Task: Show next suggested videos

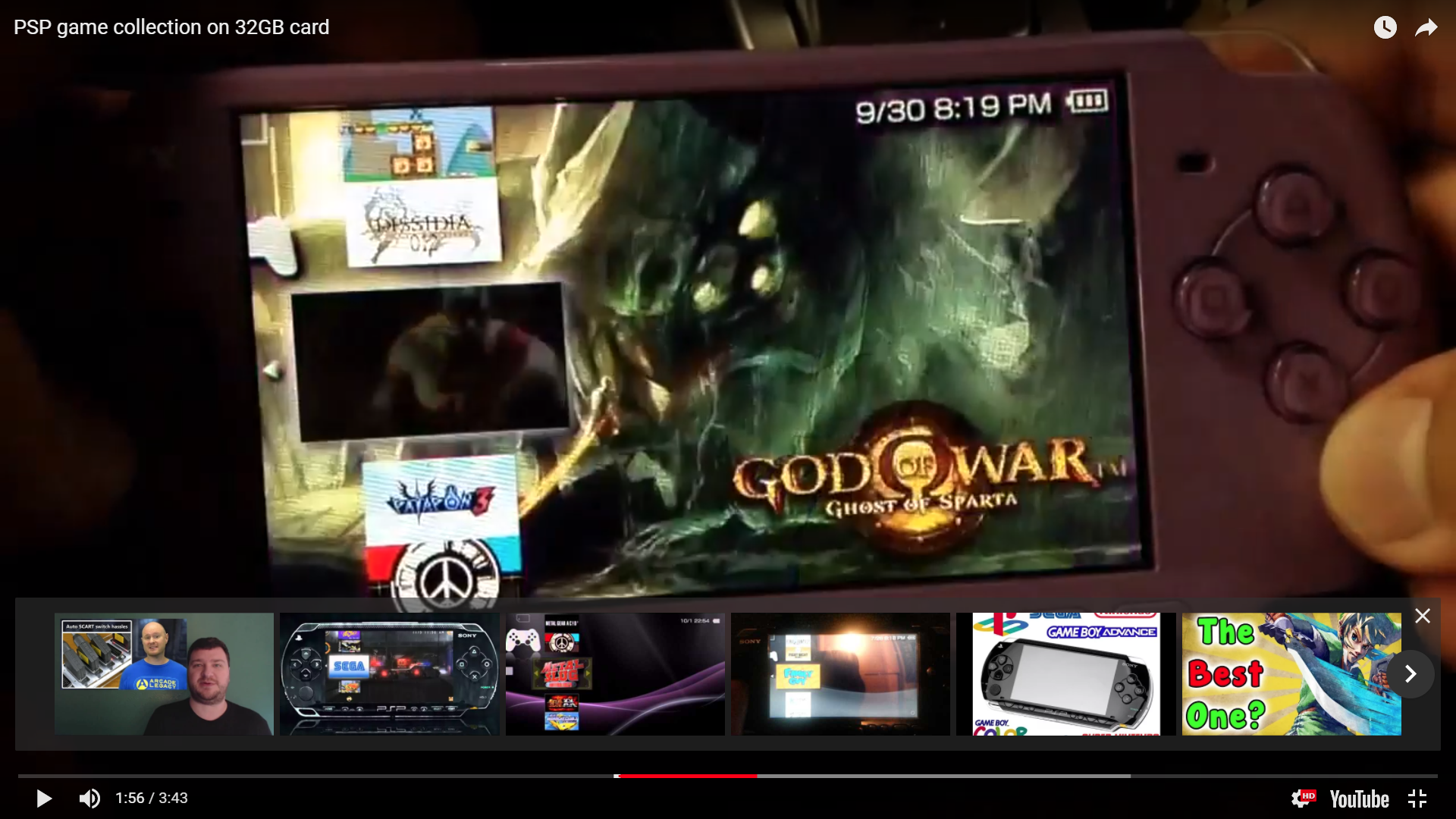Action: pyautogui.click(x=1410, y=673)
